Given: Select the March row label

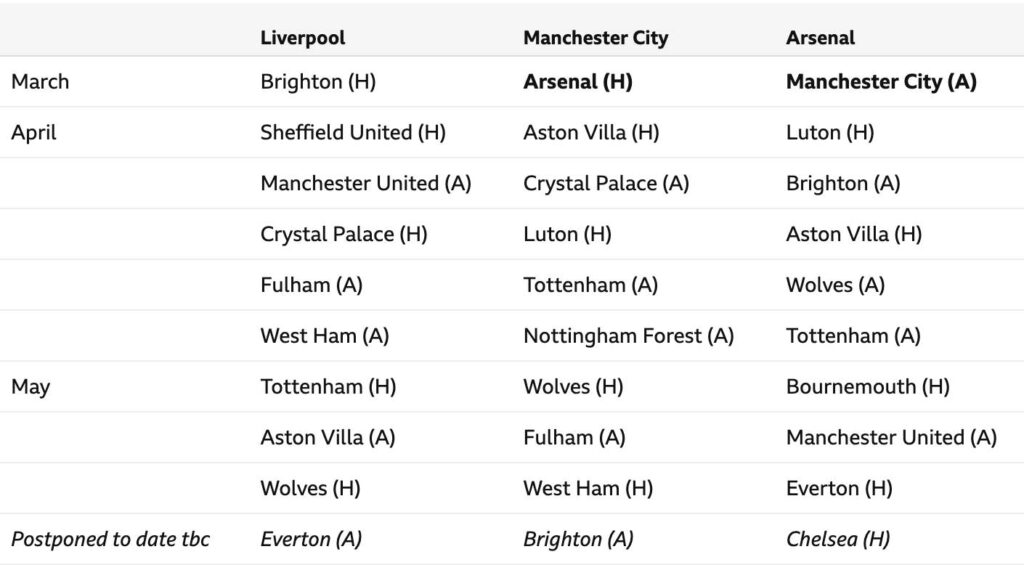Looking at the screenshot, I should pos(40,82).
